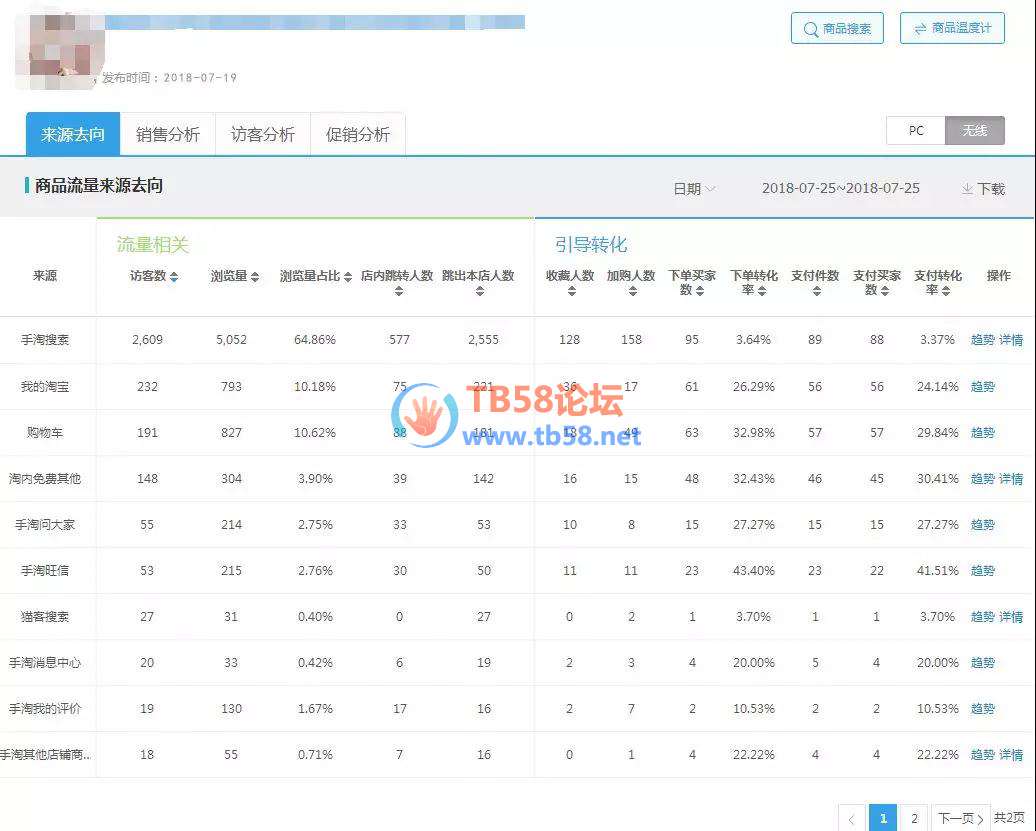Click the 商品搜索 magnifier button
Screen dimensions: 1036x831
point(836,29)
